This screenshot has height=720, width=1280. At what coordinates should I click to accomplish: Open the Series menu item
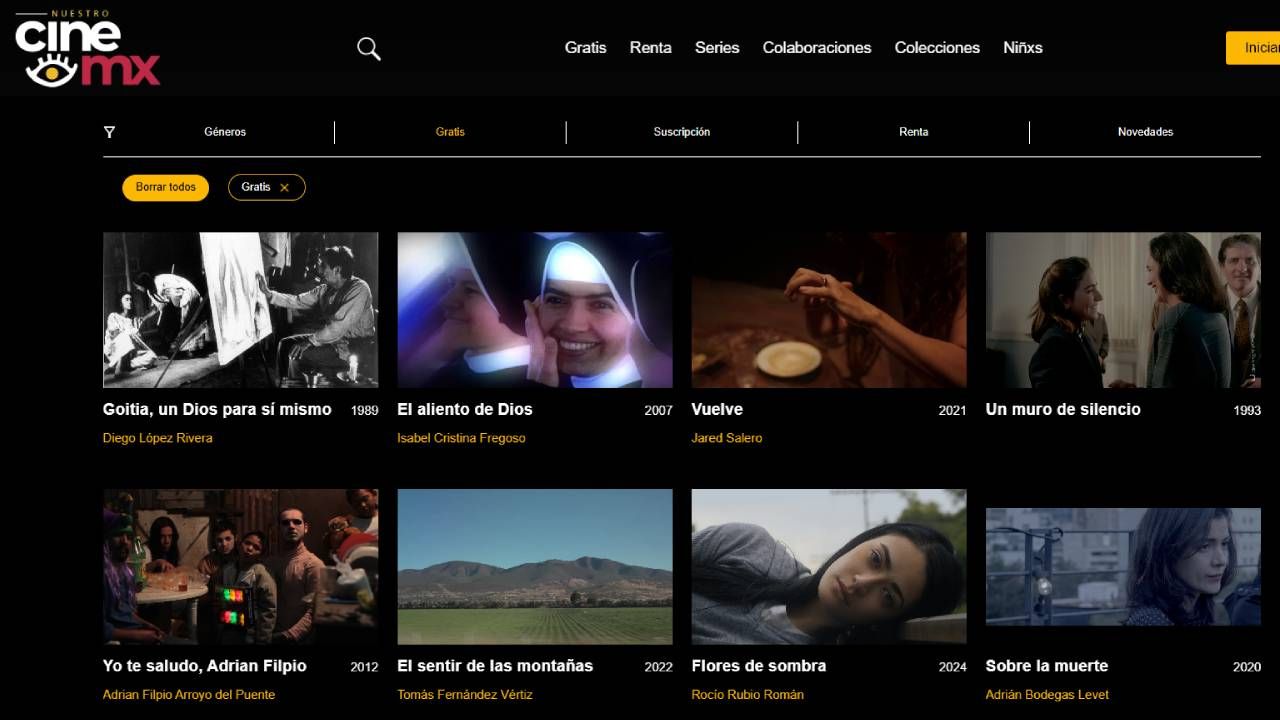717,48
